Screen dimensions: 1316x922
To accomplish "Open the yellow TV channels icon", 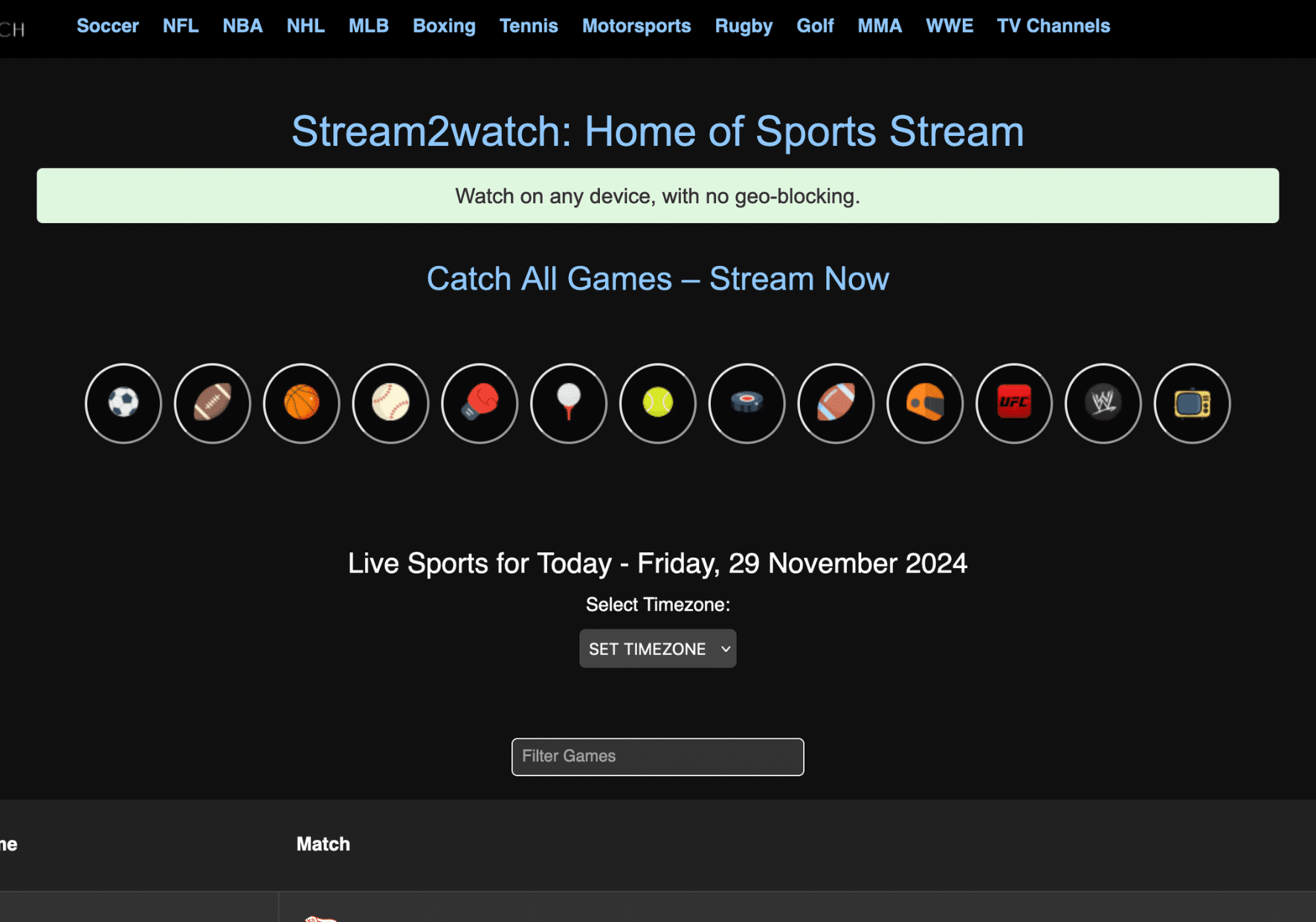I will pos(1193,403).
